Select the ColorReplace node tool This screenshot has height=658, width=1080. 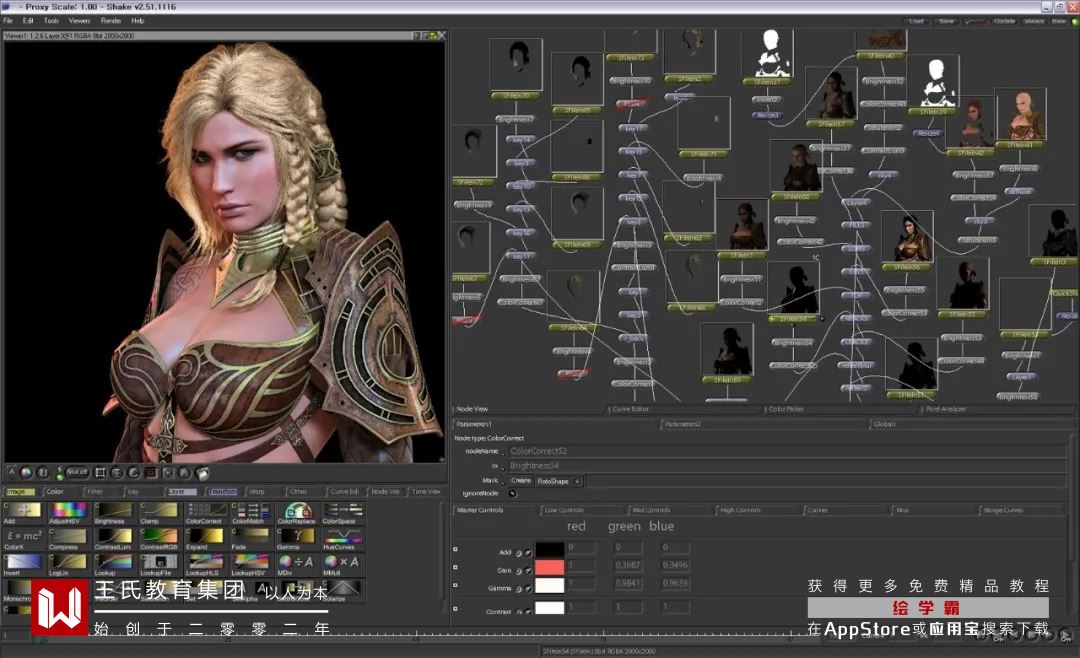point(296,511)
